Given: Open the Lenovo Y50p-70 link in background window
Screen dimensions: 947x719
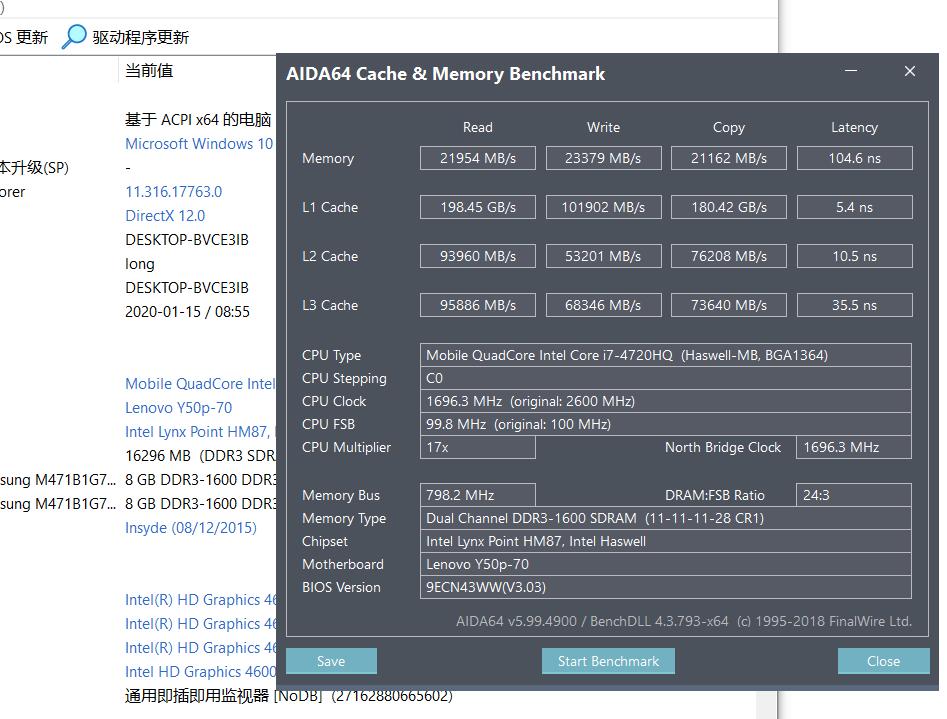Looking at the screenshot, I should point(178,408).
